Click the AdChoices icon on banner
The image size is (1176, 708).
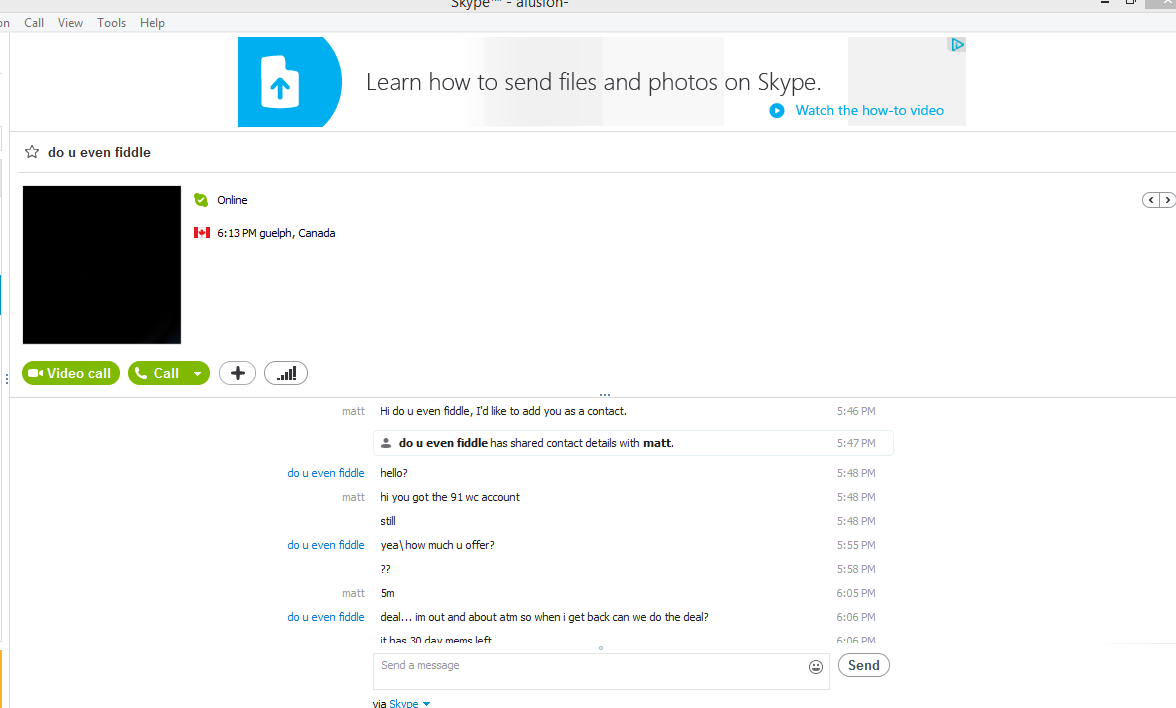957,45
